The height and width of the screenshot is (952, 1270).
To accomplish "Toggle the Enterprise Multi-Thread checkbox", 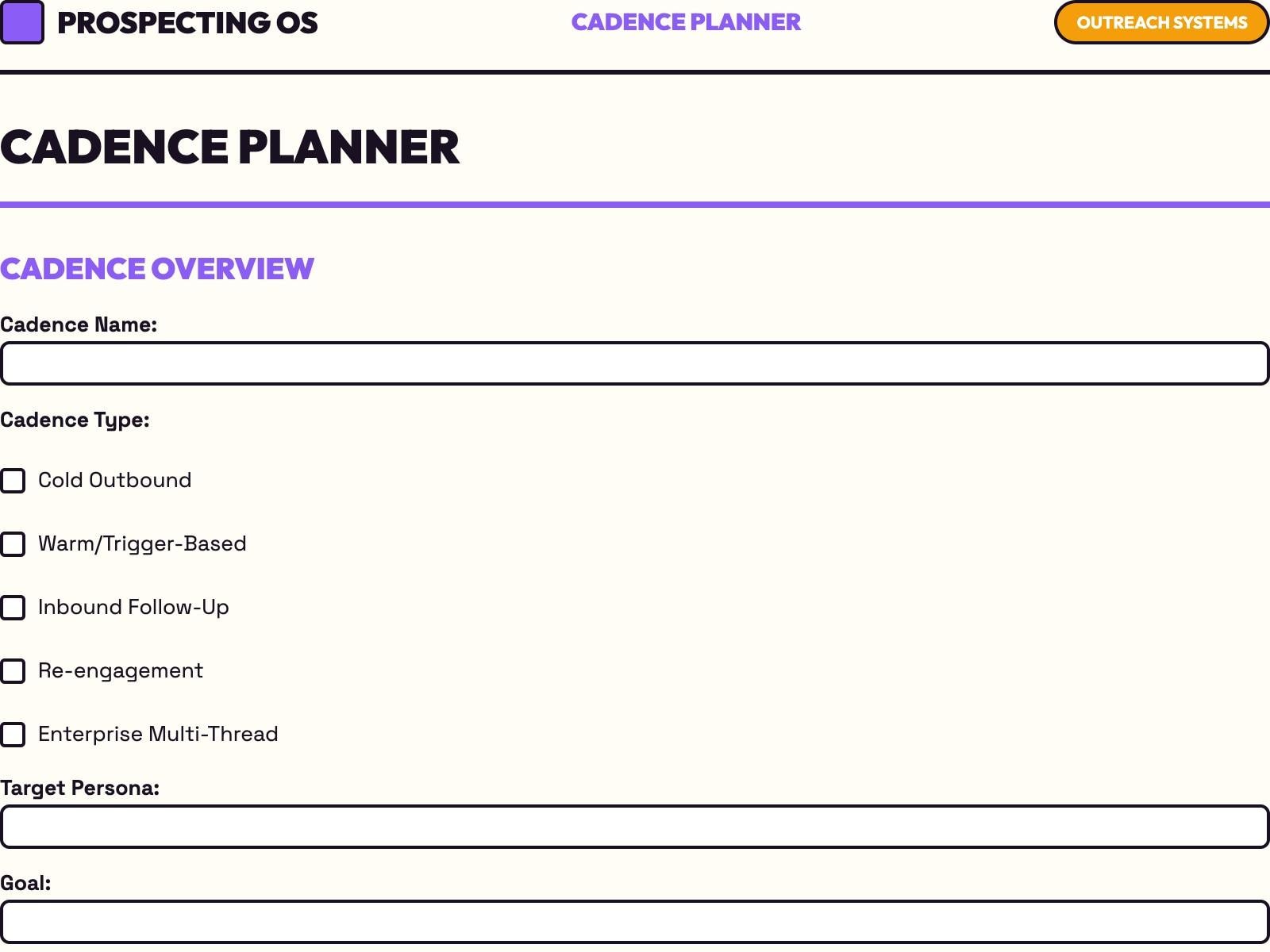I will pos(13,735).
